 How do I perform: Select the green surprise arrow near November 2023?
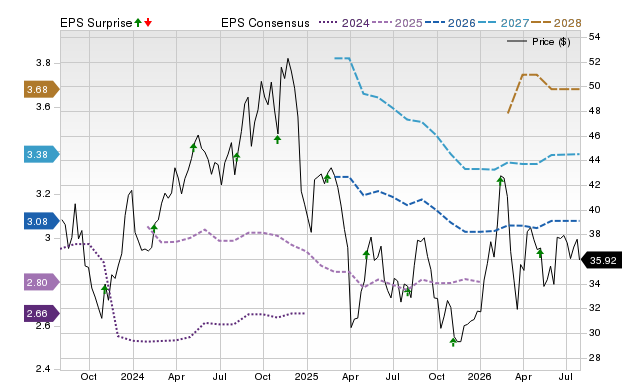pyautogui.click(x=105, y=289)
